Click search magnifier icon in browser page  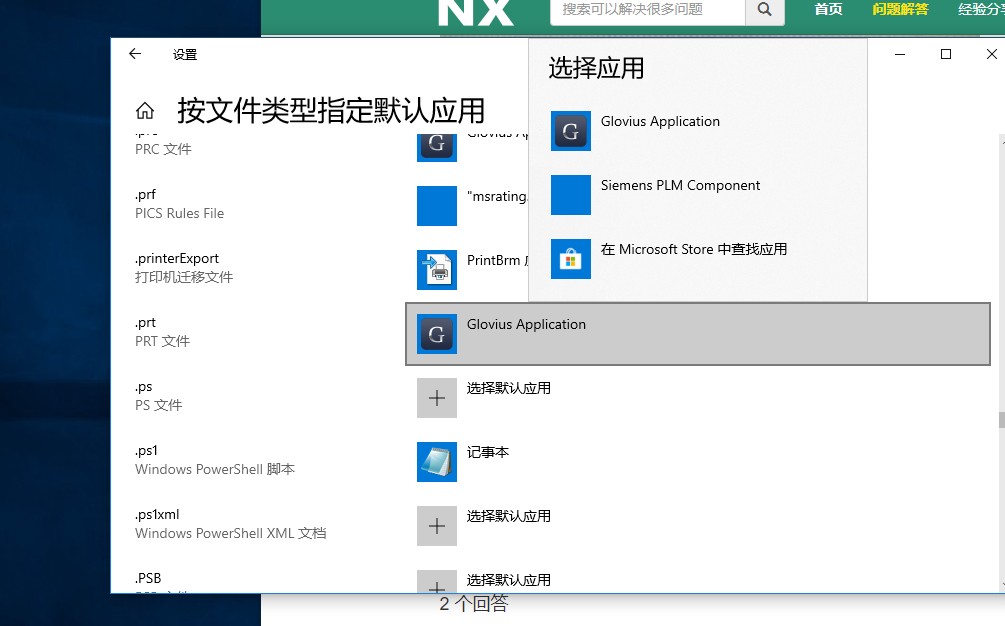tap(765, 10)
